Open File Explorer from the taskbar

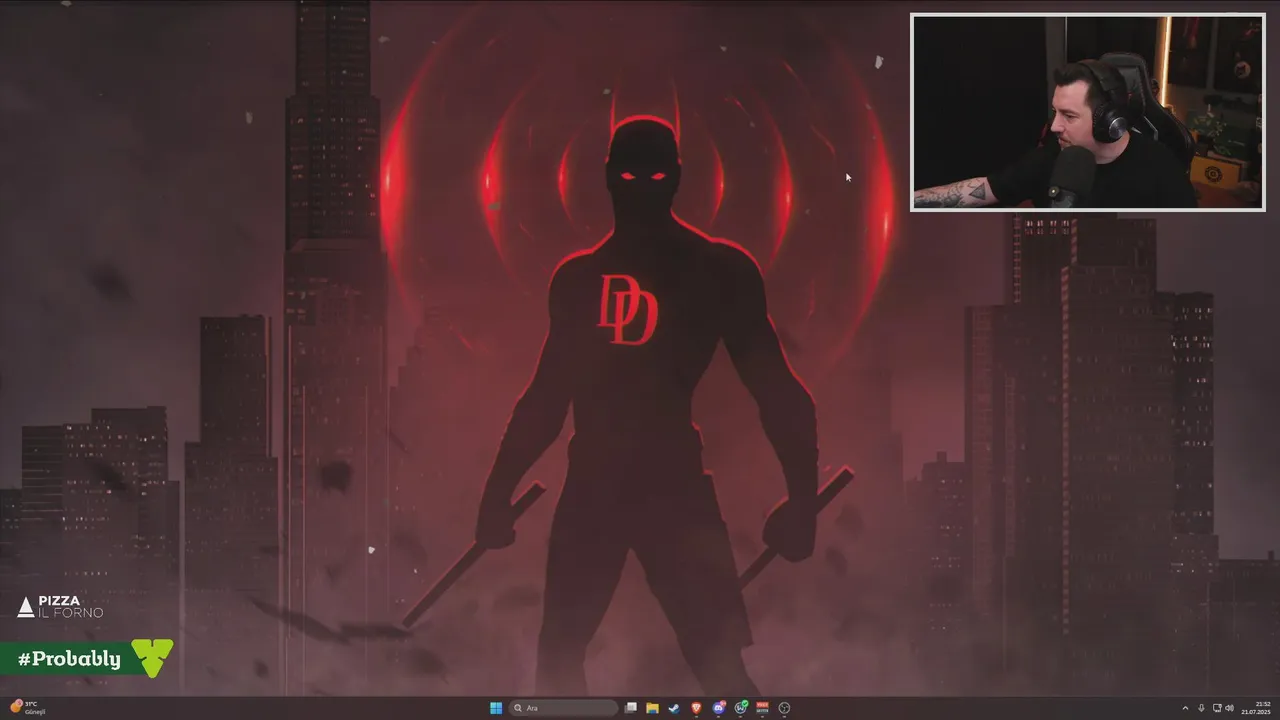652,708
